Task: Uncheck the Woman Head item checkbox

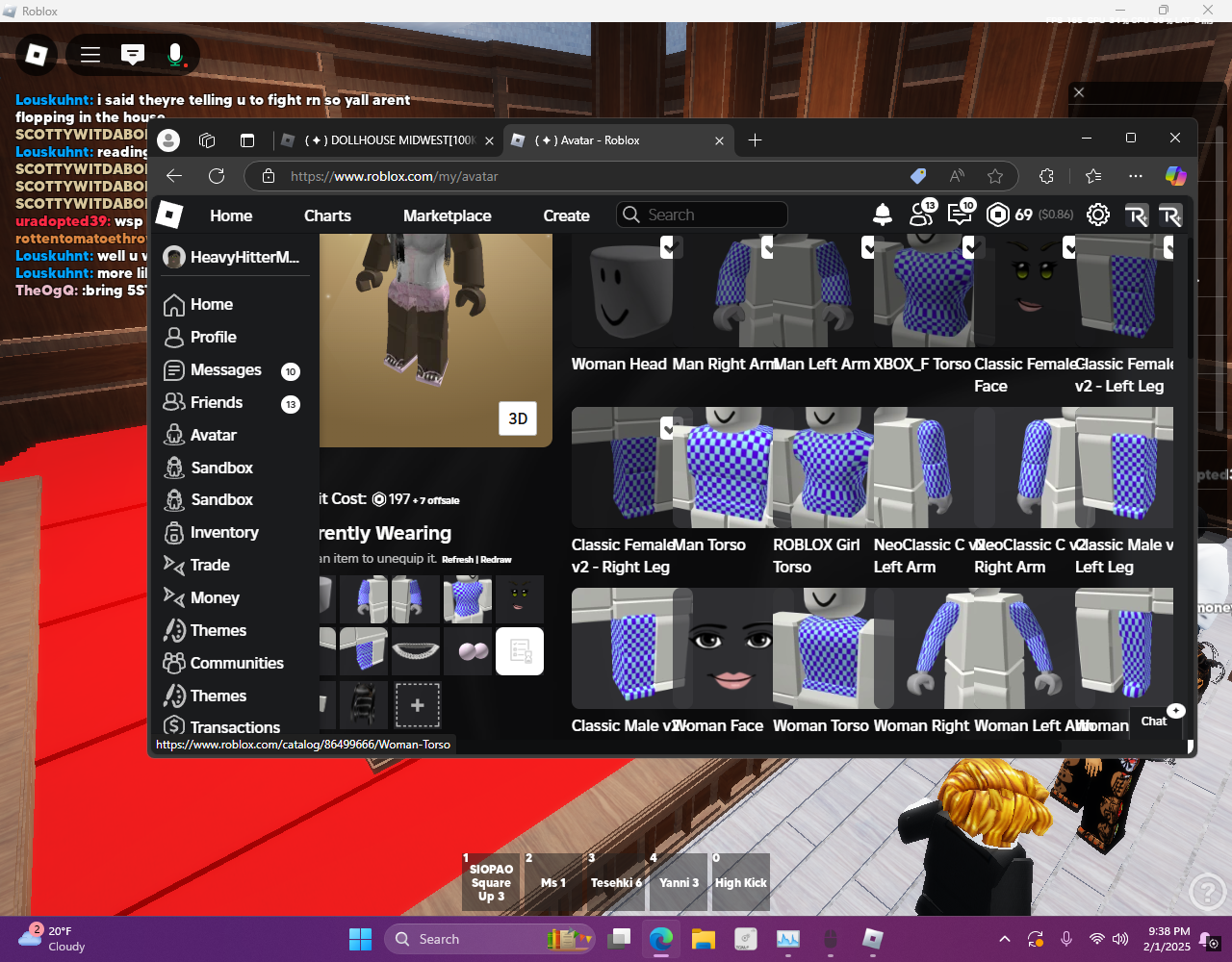Action: tap(670, 247)
